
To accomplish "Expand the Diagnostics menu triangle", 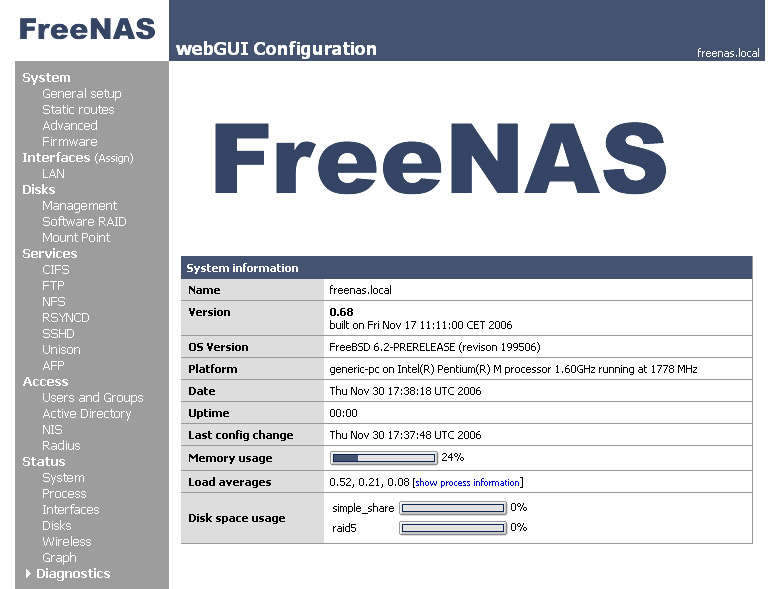I will point(28,573).
